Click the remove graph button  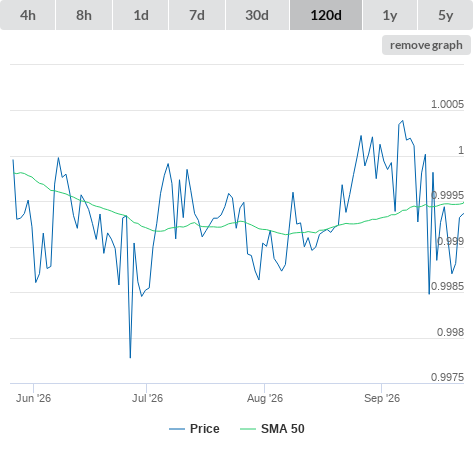pos(426,45)
